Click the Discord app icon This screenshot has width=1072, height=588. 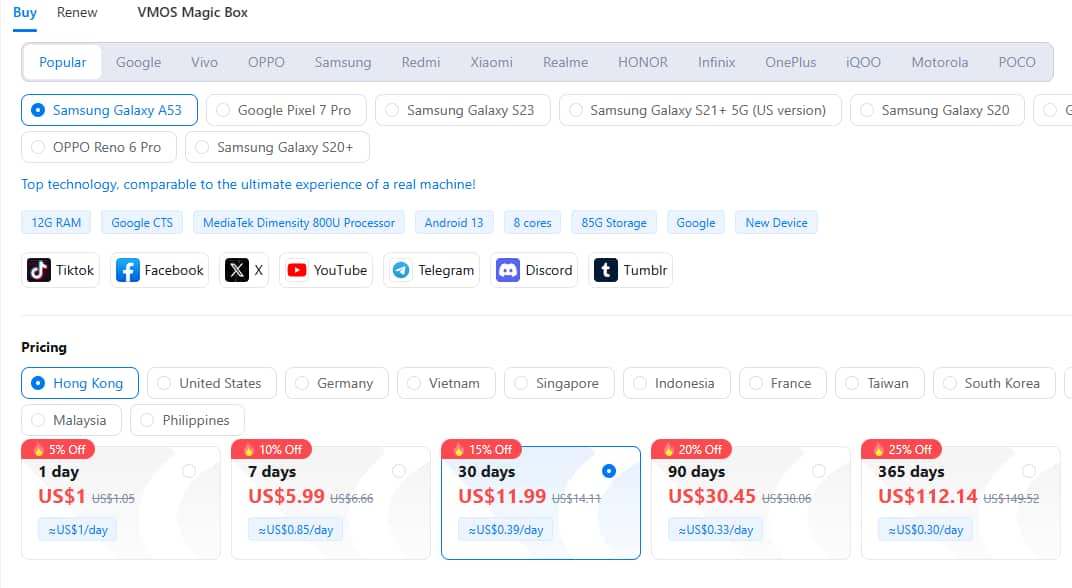508,270
